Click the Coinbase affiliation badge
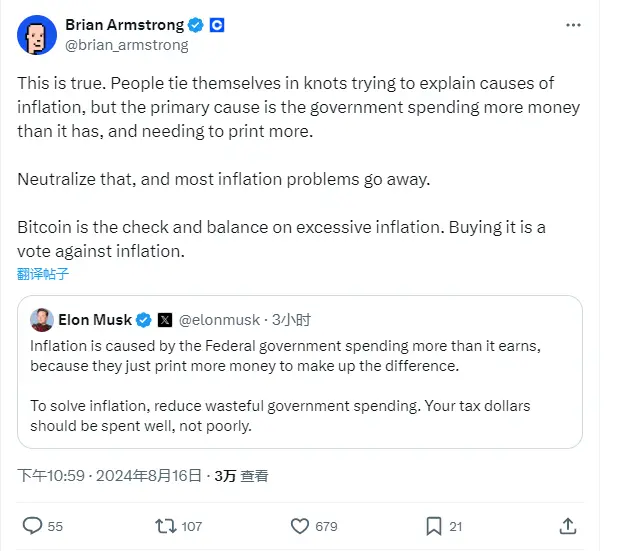The height and width of the screenshot is (551, 618). coord(217,25)
